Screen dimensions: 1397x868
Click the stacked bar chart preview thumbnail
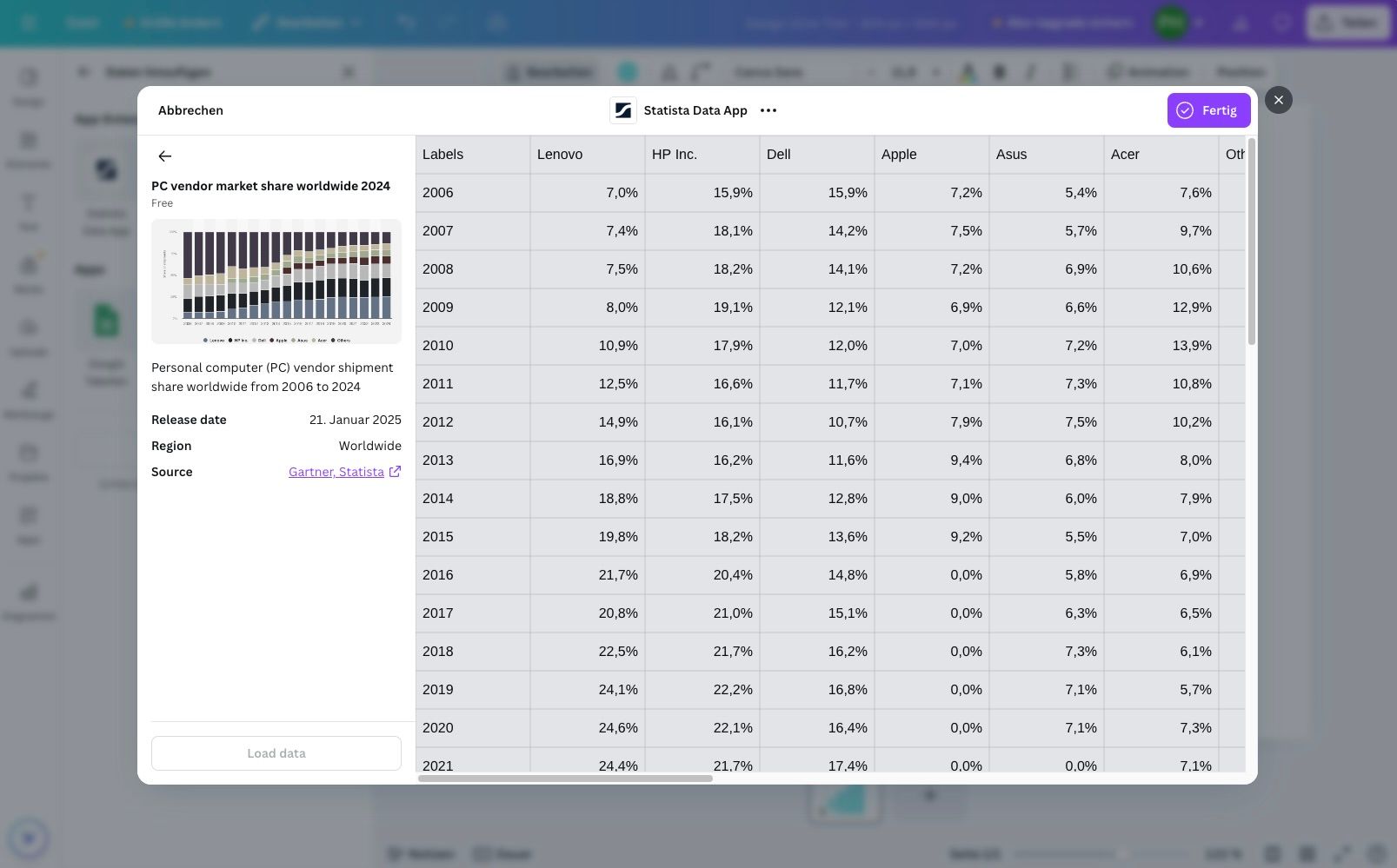pos(276,282)
